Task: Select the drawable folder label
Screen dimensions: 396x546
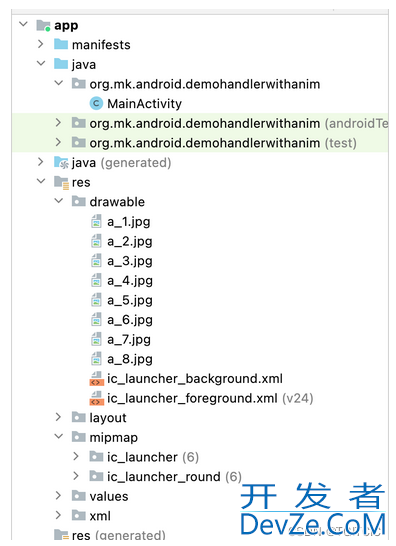Action: click(x=117, y=202)
